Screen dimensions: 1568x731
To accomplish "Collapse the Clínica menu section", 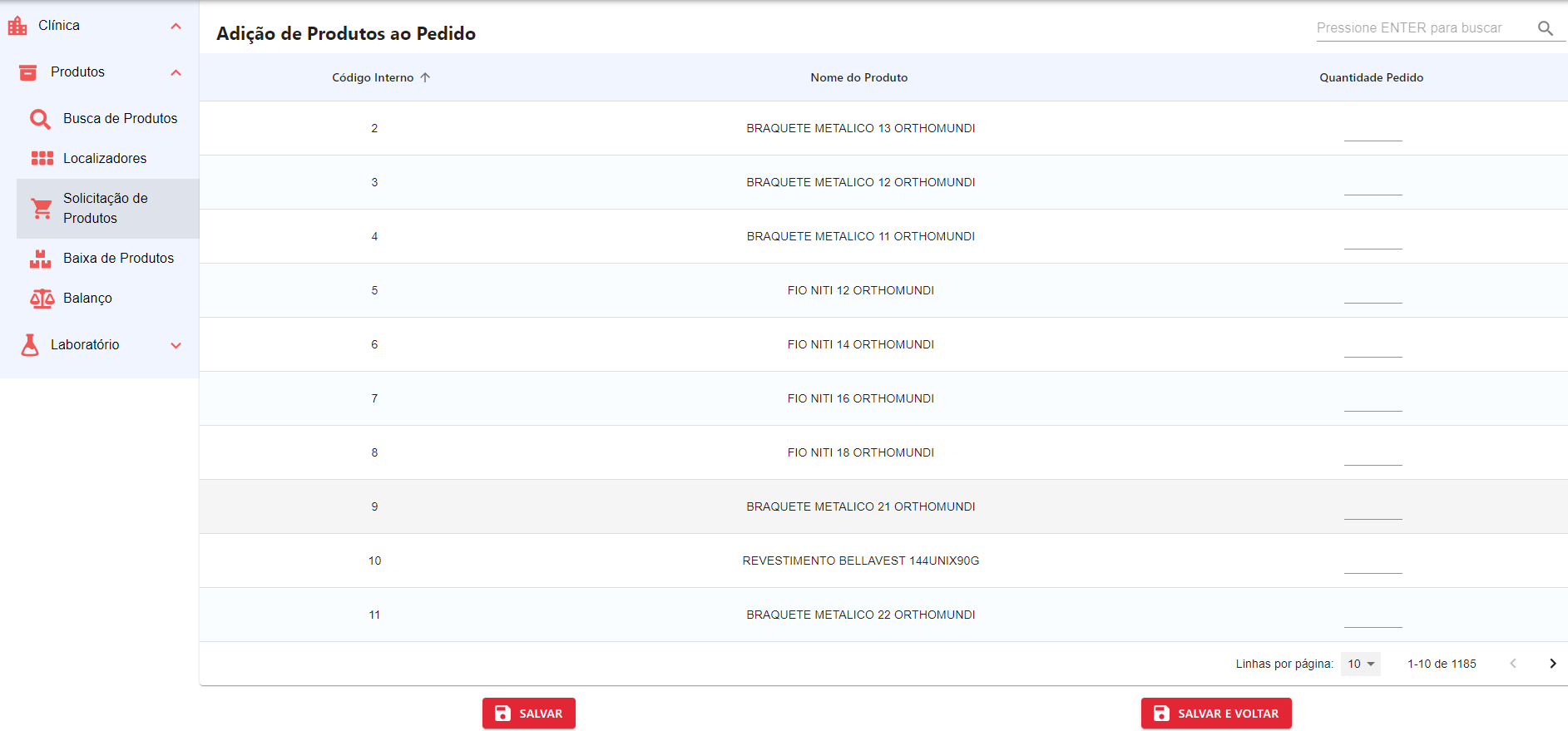I will point(176,26).
